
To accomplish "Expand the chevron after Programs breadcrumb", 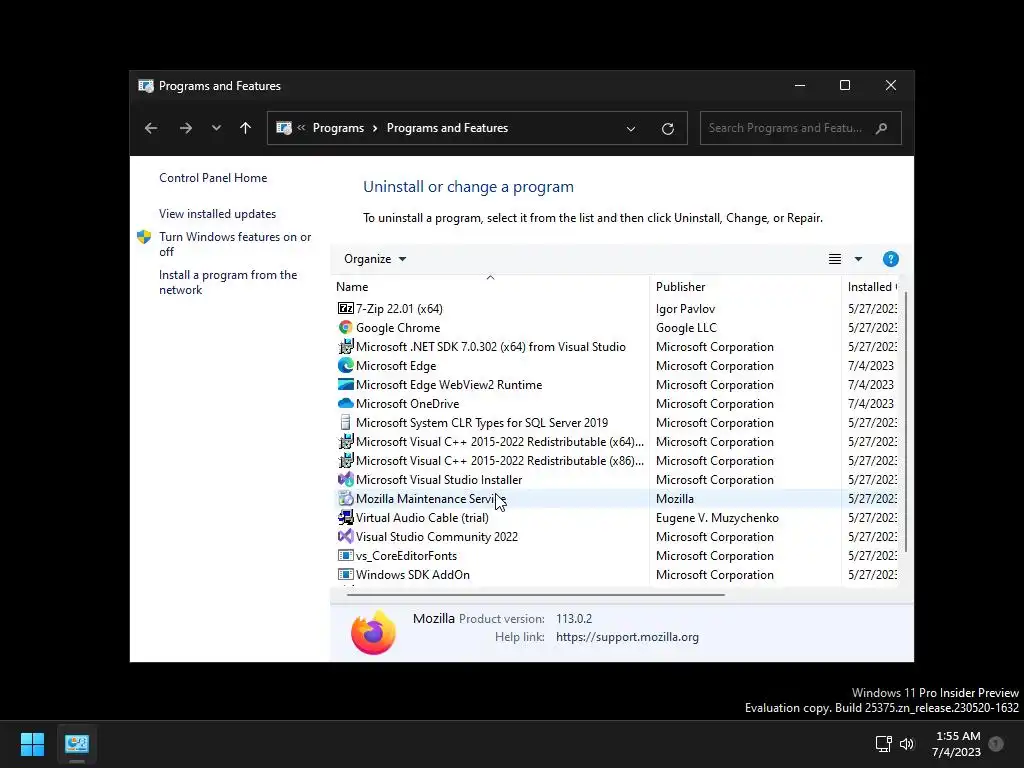I will click(375, 128).
